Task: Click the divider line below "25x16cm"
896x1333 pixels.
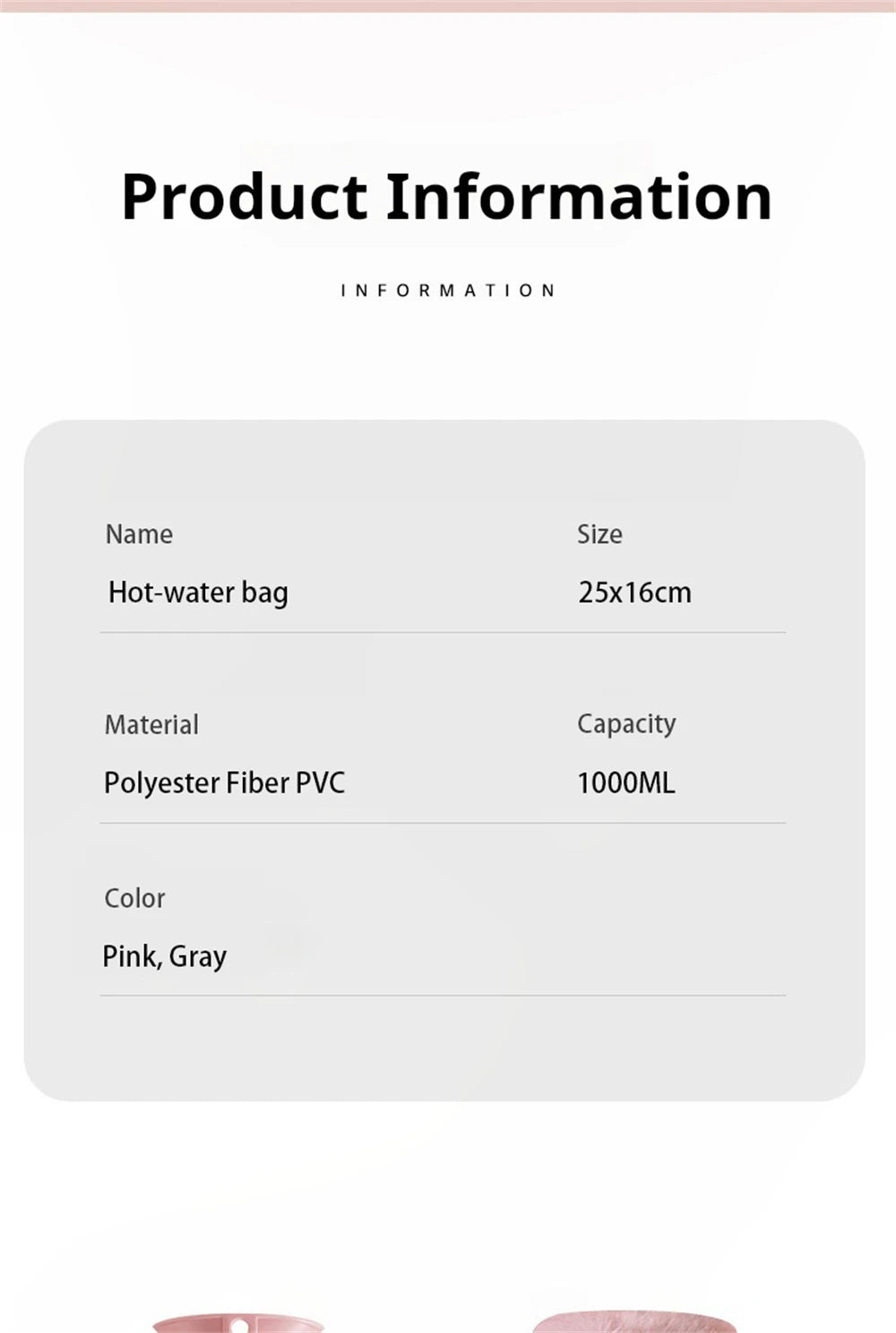Action: click(x=681, y=632)
